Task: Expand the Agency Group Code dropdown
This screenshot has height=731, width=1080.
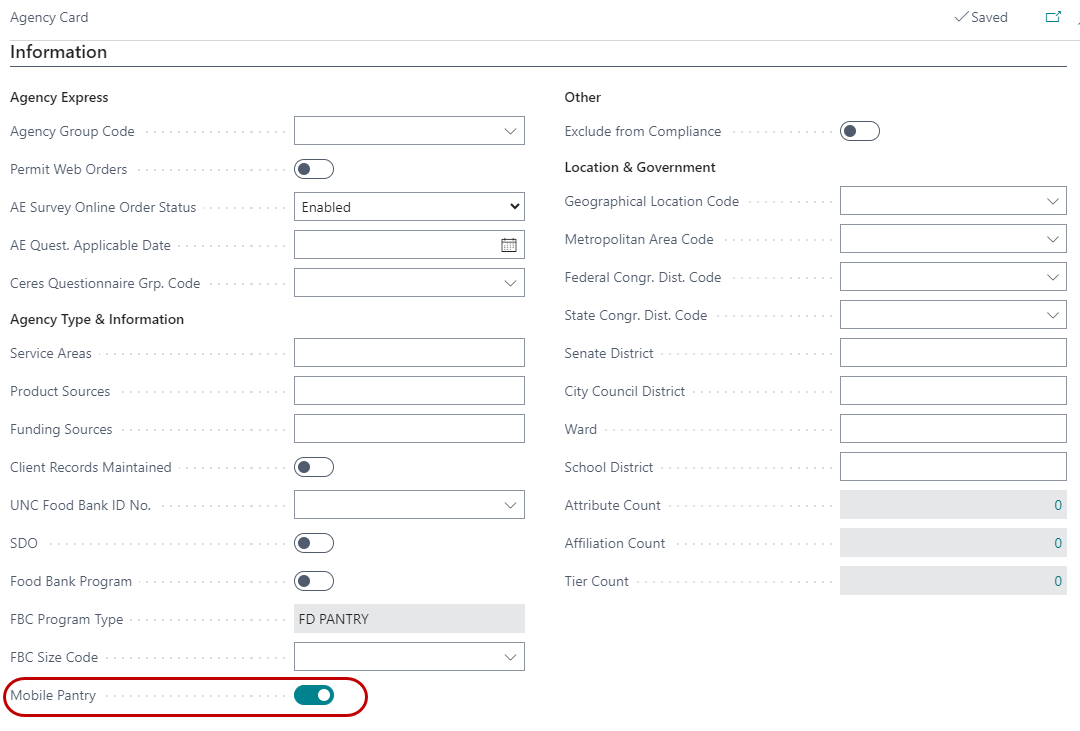Action: pyautogui.click(x=511, y=131)
